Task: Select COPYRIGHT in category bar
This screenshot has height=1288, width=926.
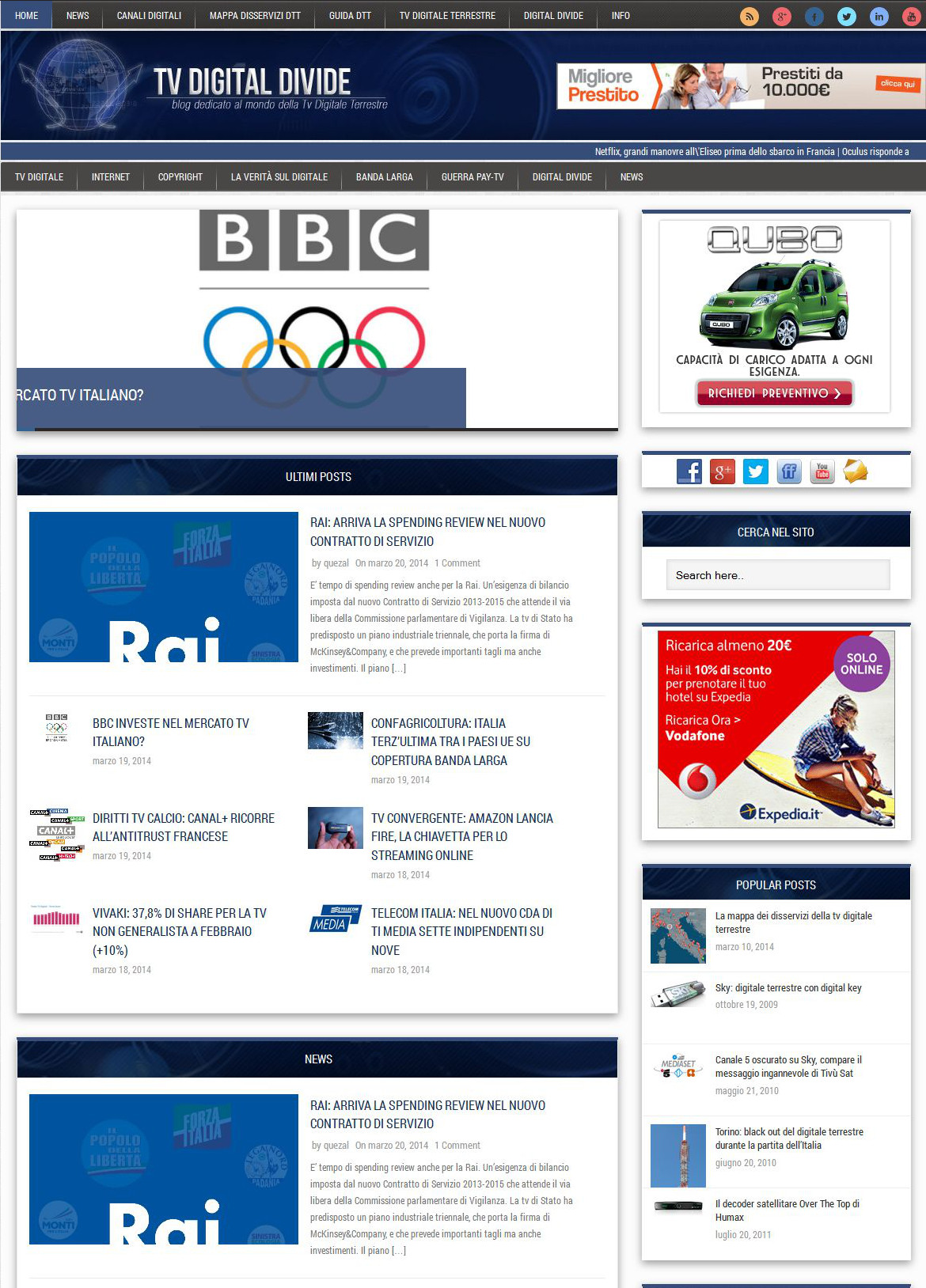Action: tap(180, 177)
